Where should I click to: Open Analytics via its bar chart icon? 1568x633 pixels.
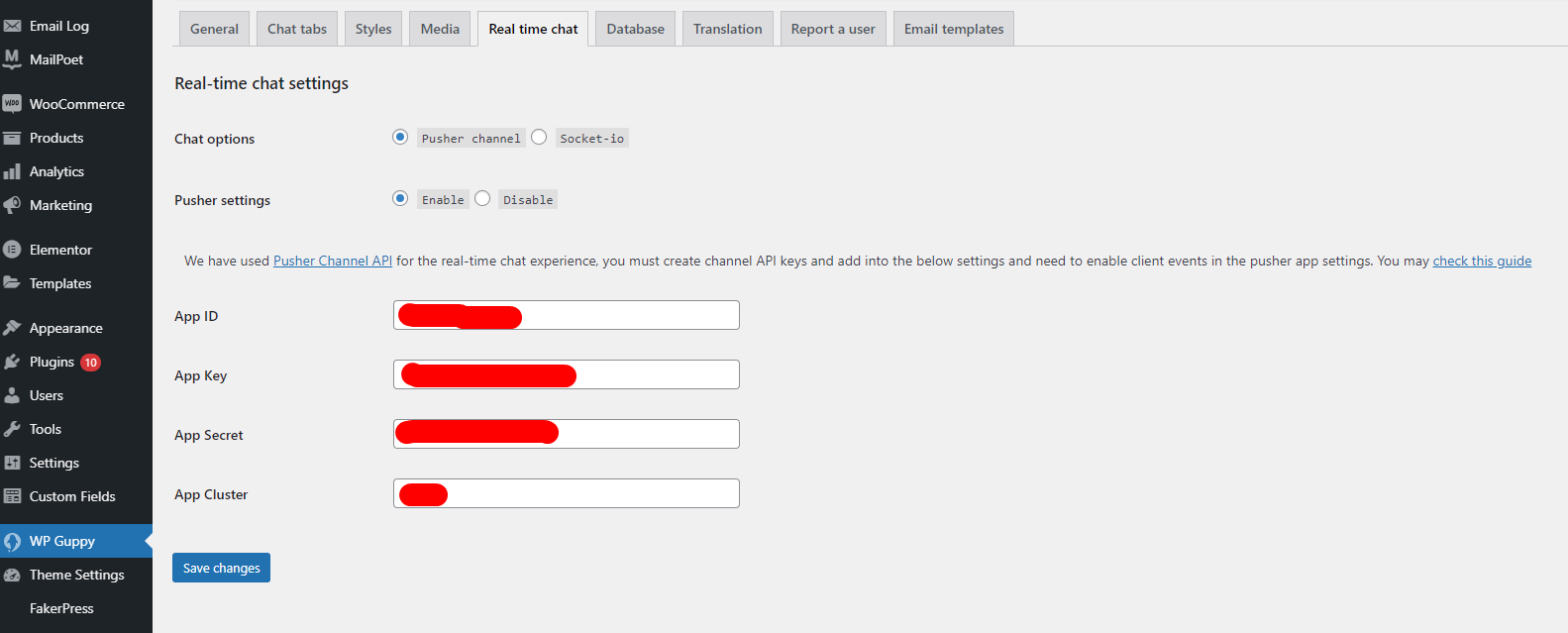(12, 171)
